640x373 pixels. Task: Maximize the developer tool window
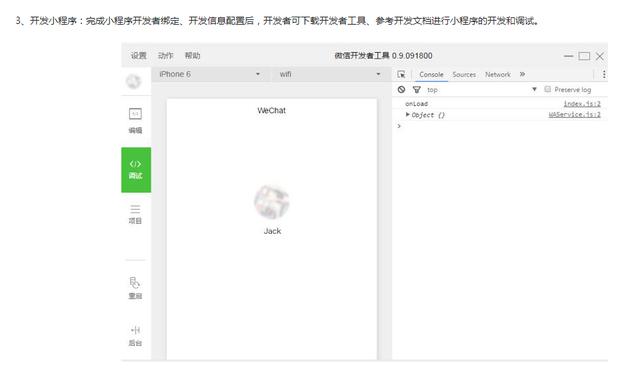[584, 56]
